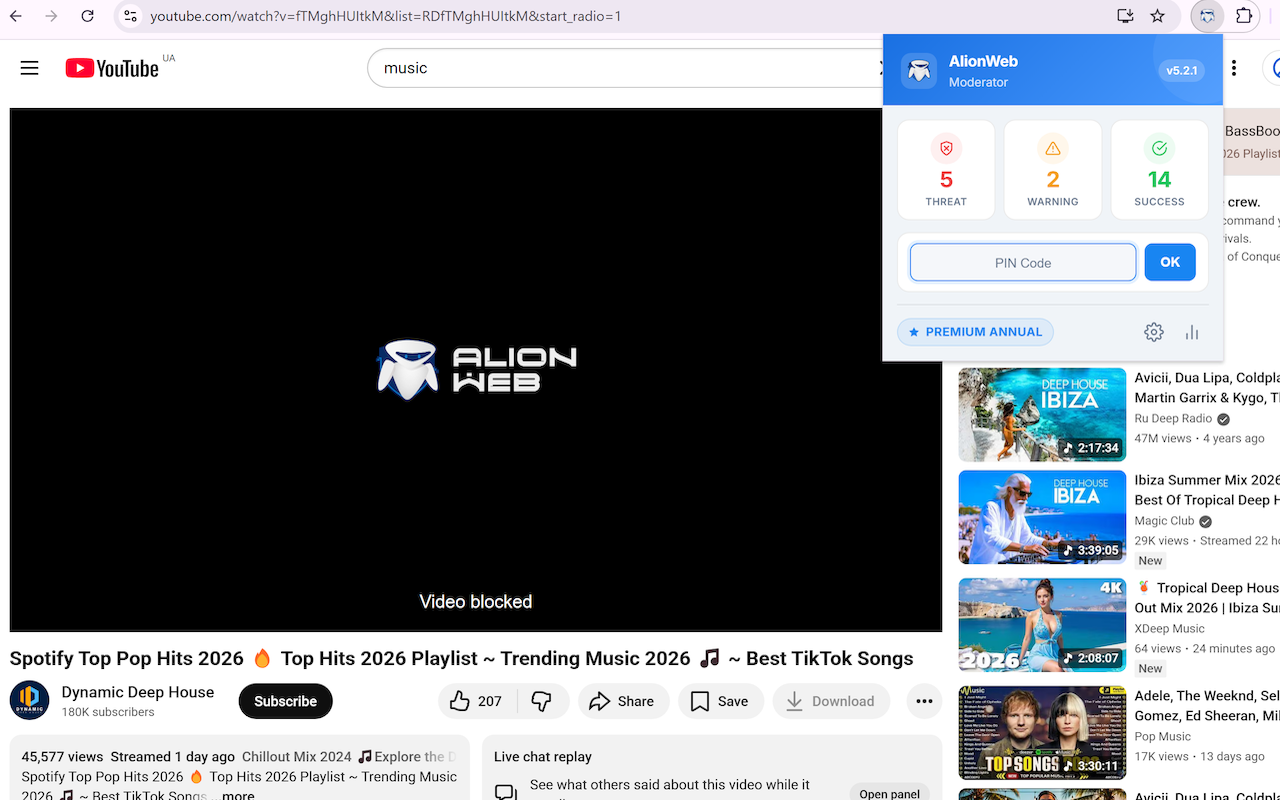The image size is (1280, 800).
Task: Click the Premium Annual badge
Action: (x=975, y=332)
